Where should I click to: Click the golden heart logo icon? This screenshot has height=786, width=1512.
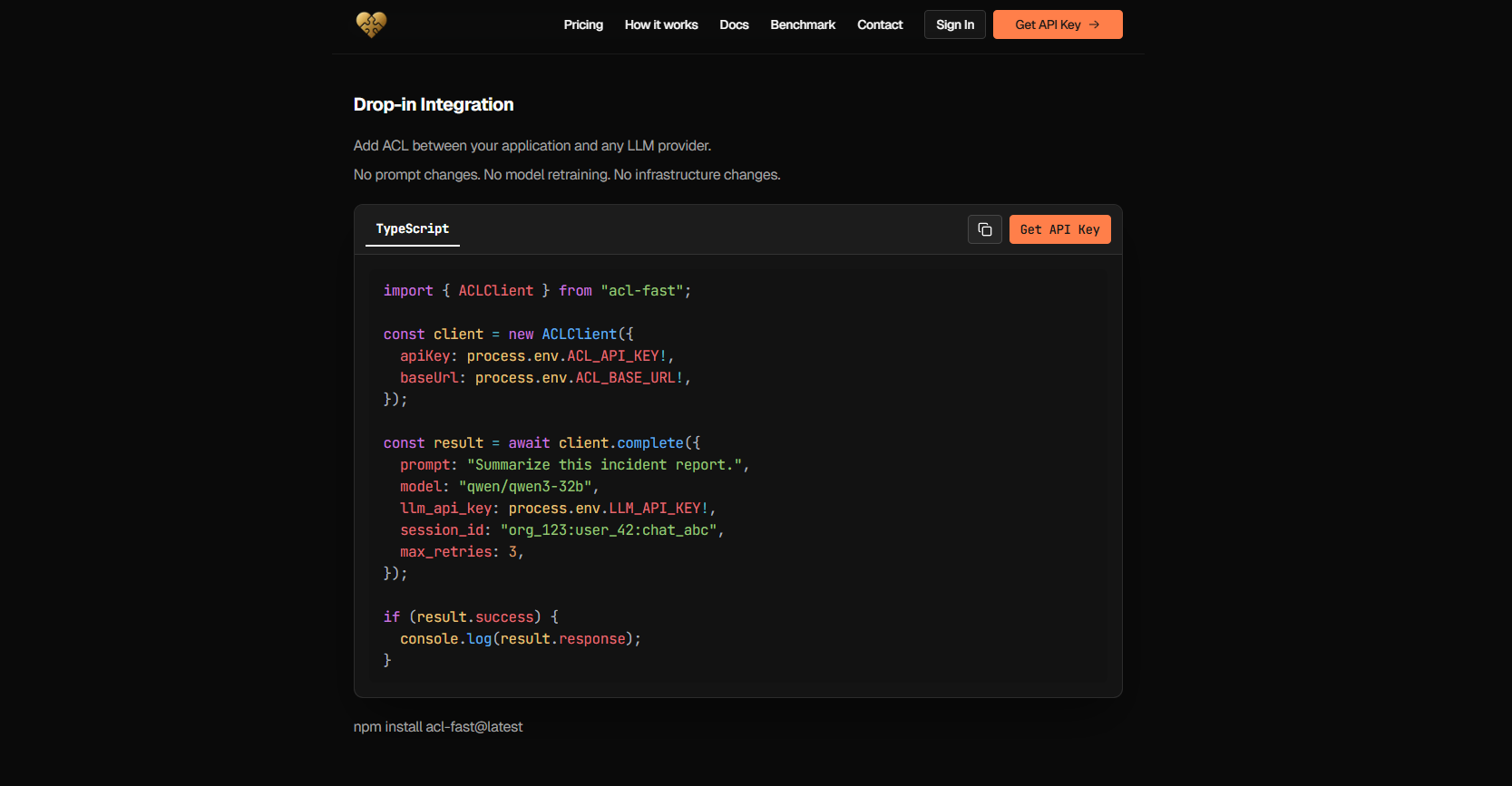point(371,24)
